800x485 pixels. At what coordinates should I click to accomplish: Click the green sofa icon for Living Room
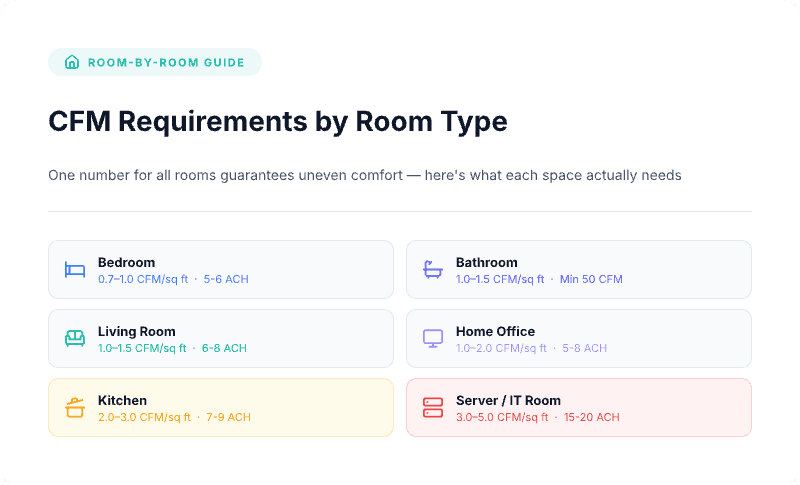pos(75,339)
